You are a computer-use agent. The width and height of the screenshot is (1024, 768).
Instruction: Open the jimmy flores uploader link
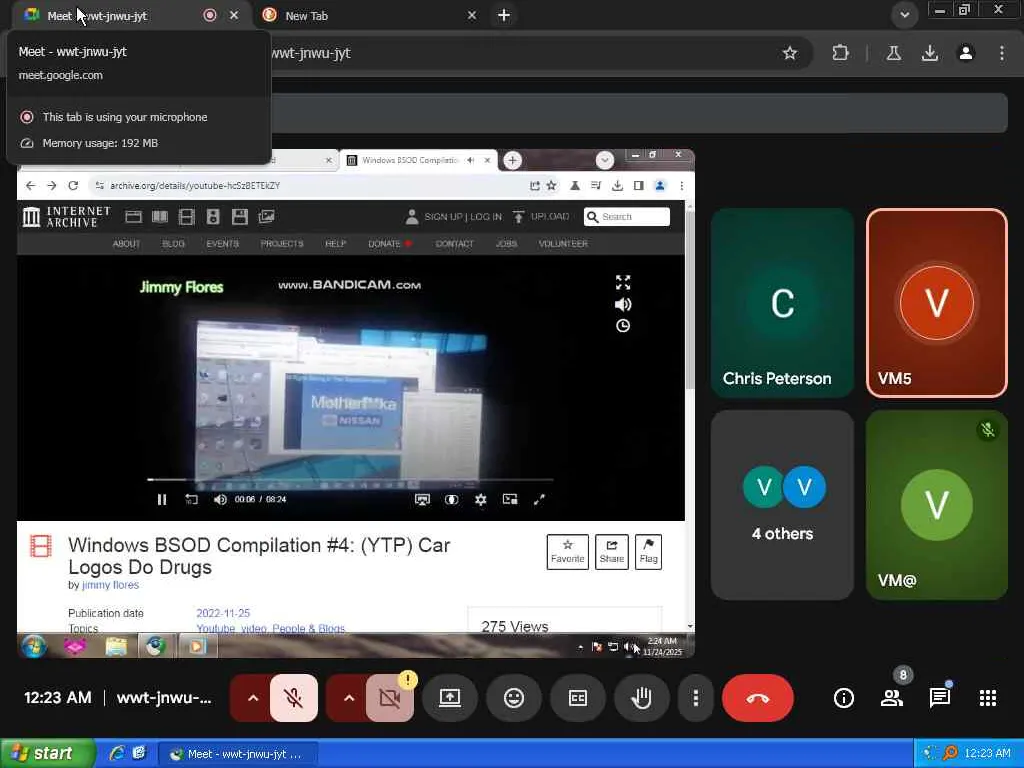tap(110, 585)
